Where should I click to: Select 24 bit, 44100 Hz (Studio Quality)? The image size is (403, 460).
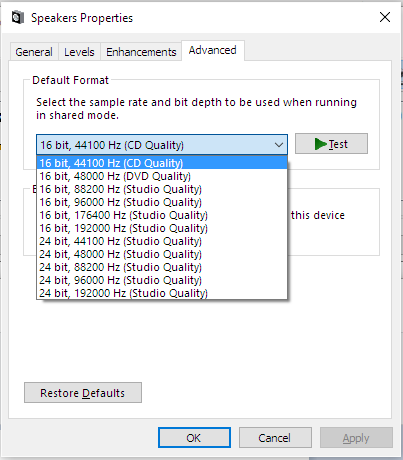click(162, 241)
